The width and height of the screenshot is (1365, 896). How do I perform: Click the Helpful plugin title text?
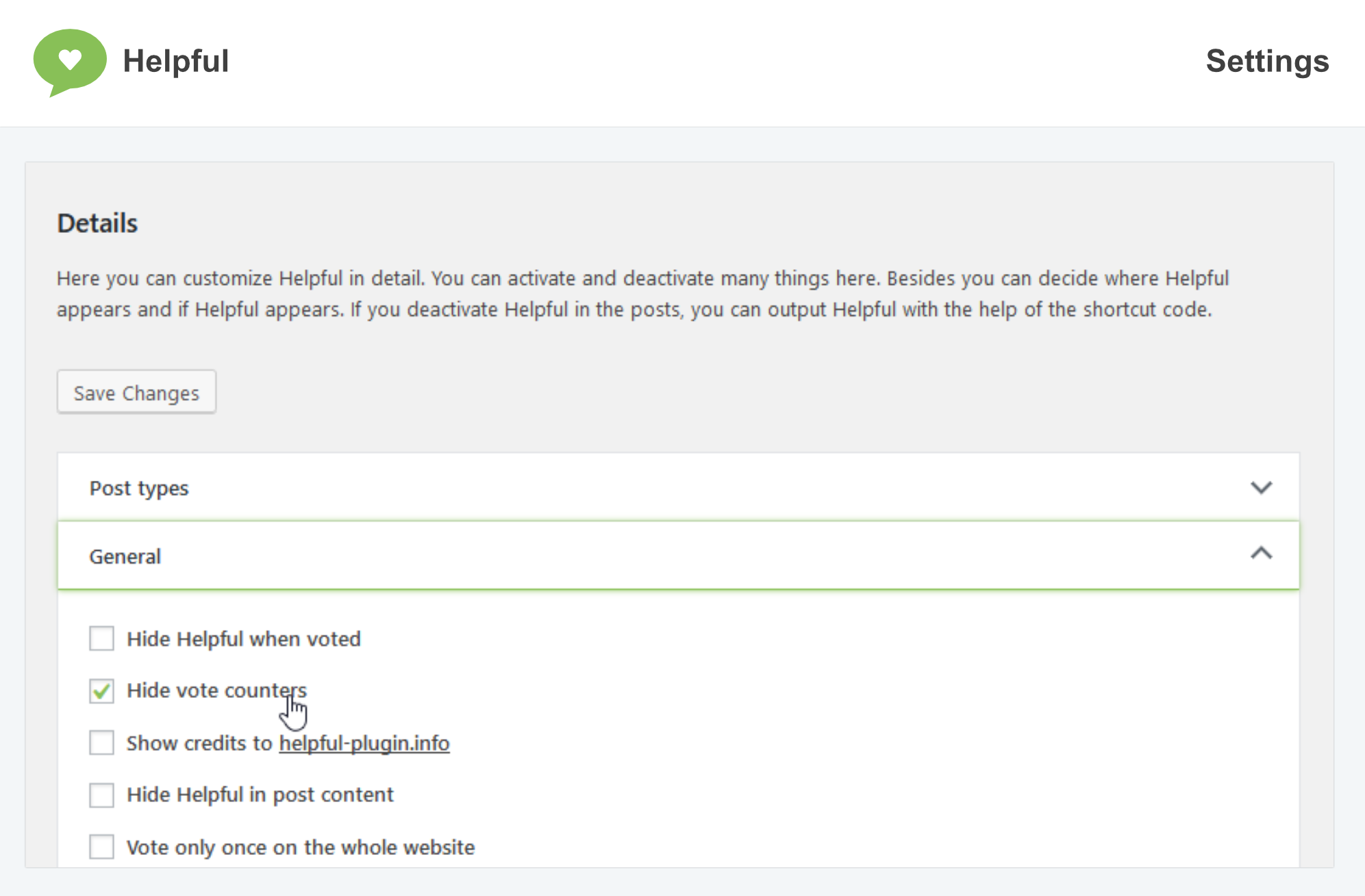[x=175, y=61]
